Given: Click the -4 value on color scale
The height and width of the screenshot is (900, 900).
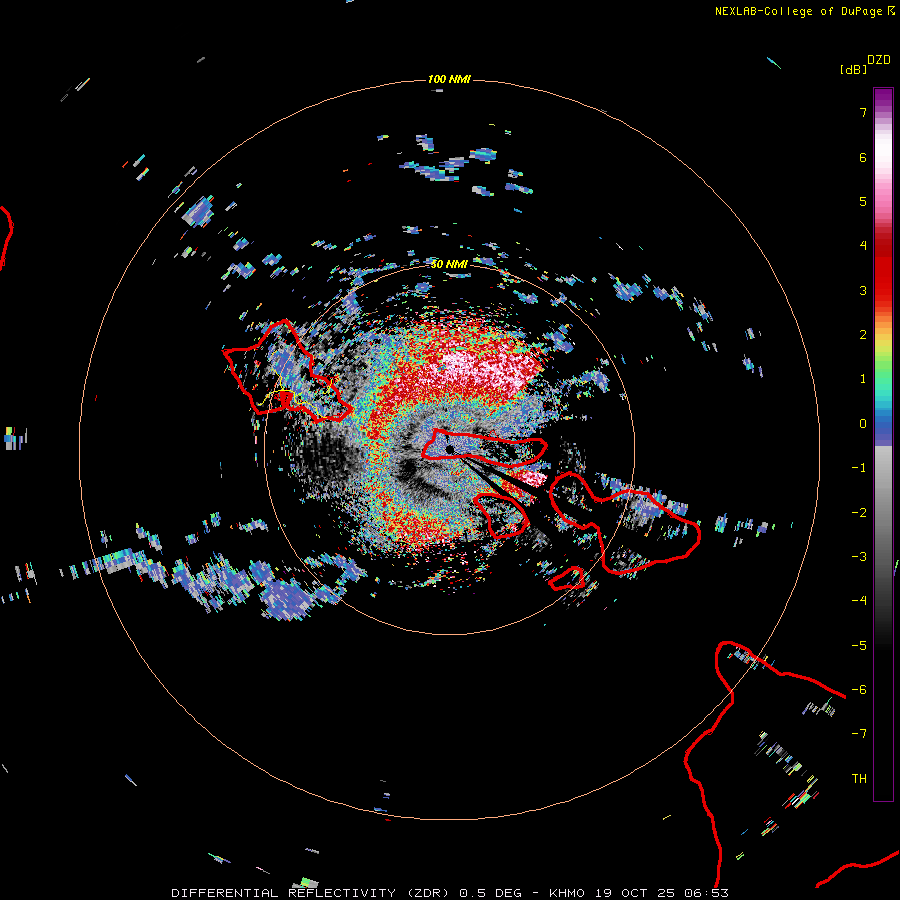Looking at the screenshot, I should (859, 601).
